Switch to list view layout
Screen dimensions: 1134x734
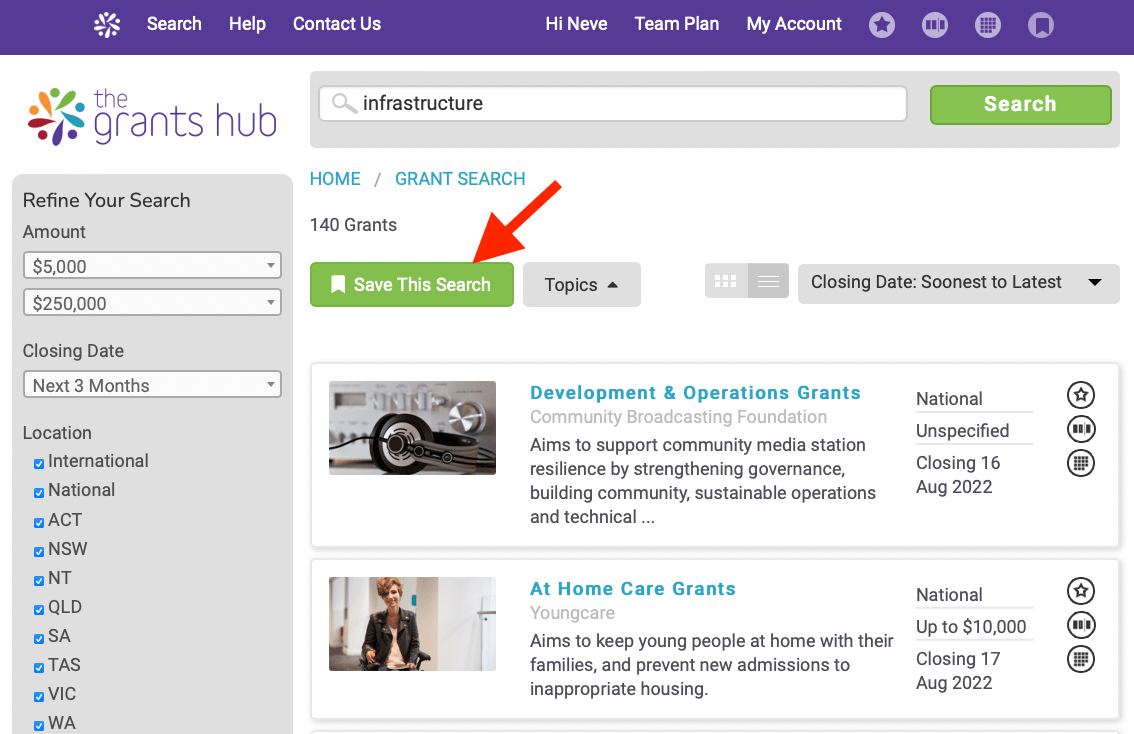[x=768, y=282]
